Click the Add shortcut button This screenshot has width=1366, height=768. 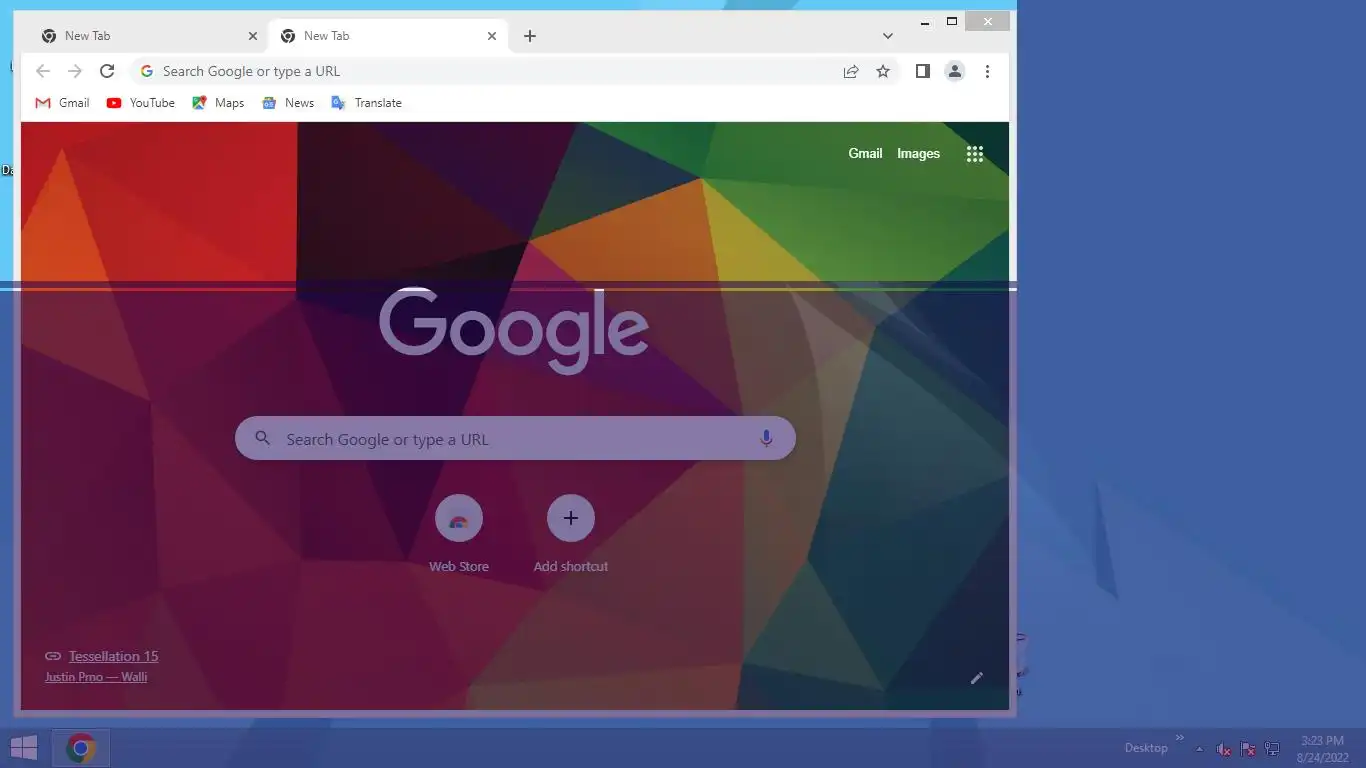click(571, 536)
